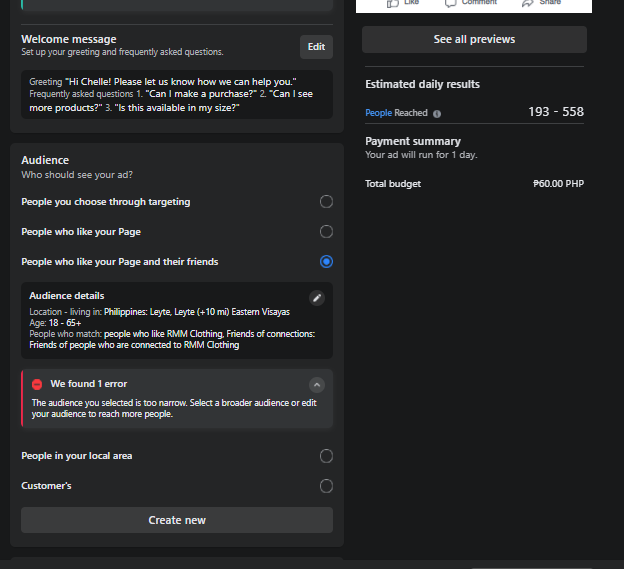The image size is (624, 569).
Task: Click the Like thumbs-up icon in preview
Action: click(x=392, y=3)
